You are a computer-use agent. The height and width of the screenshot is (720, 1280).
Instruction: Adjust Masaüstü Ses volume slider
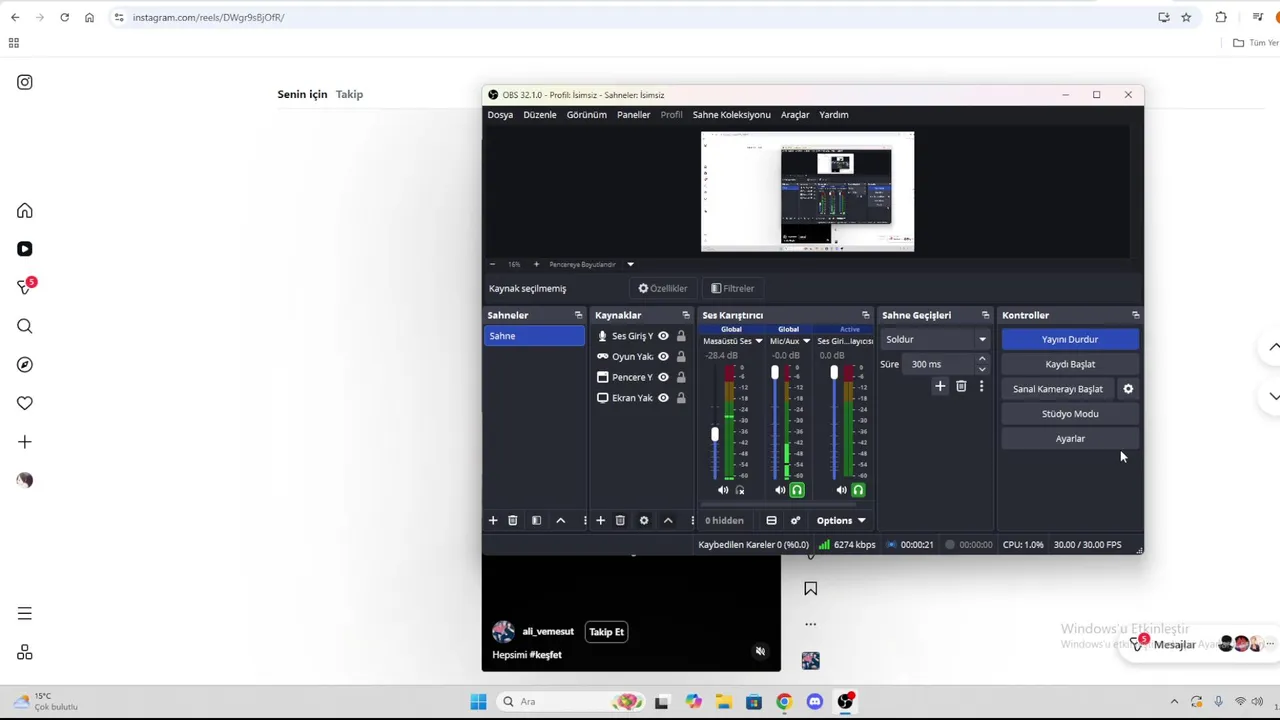714,435
